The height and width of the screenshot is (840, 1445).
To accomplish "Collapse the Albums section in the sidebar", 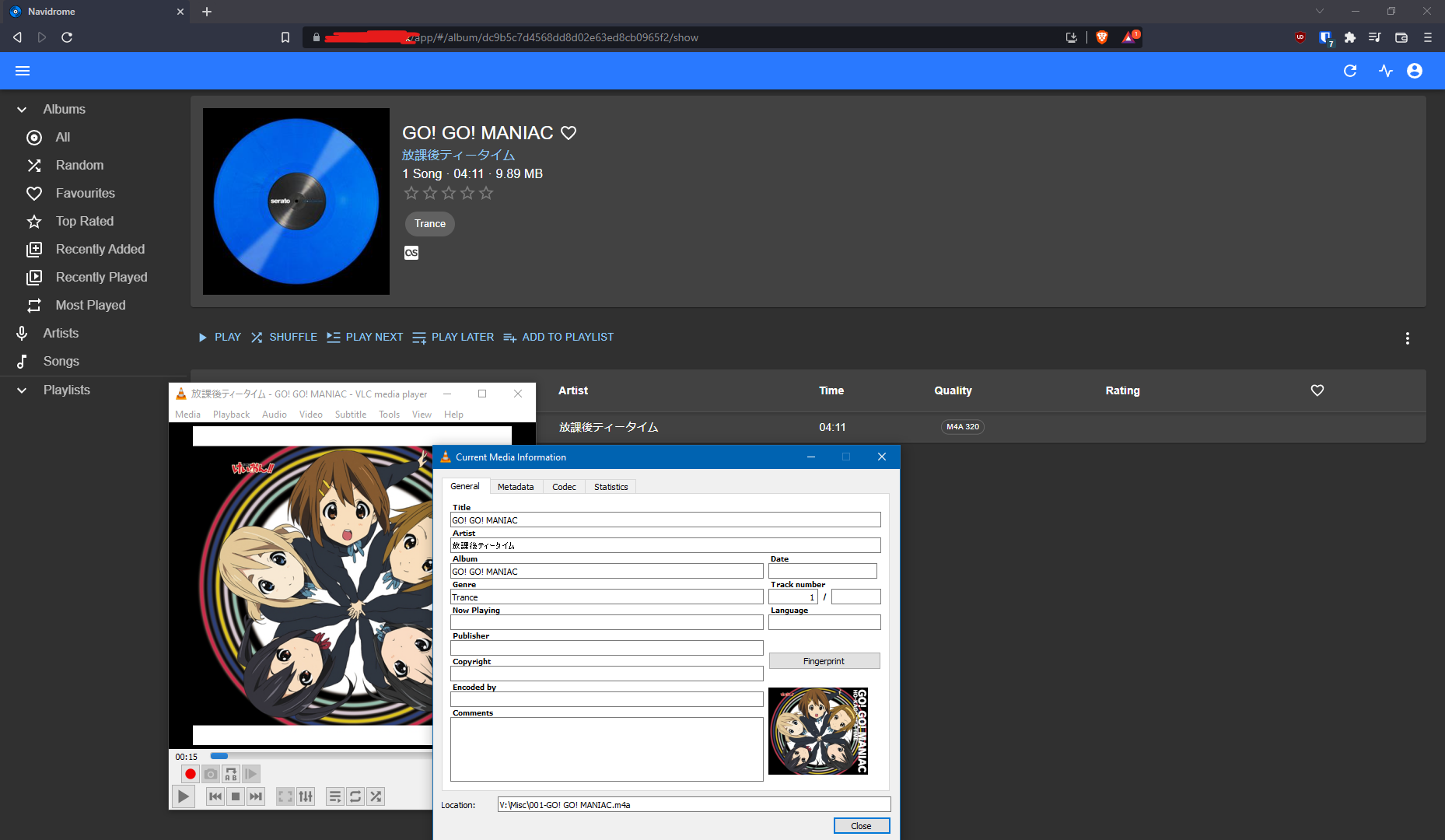I will tap(21, 109).
